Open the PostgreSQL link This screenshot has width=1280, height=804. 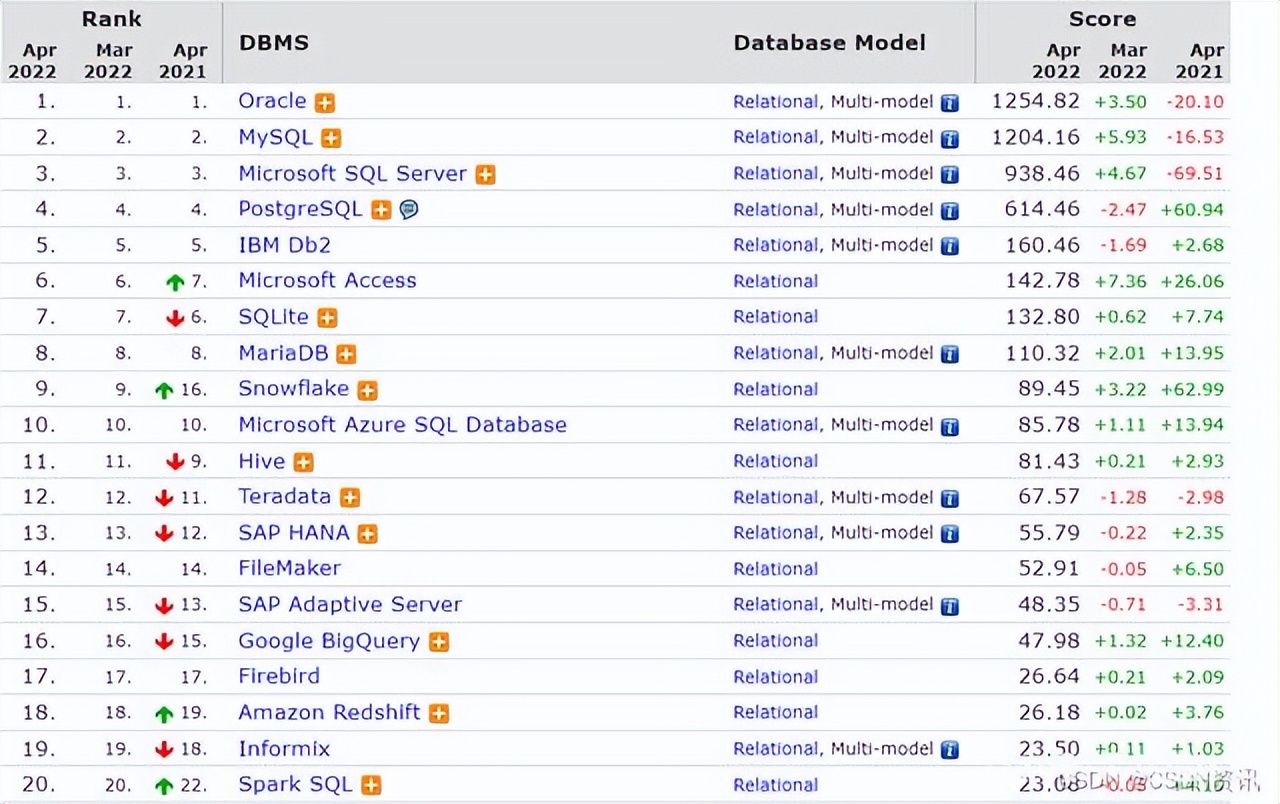tap(300, 209)
